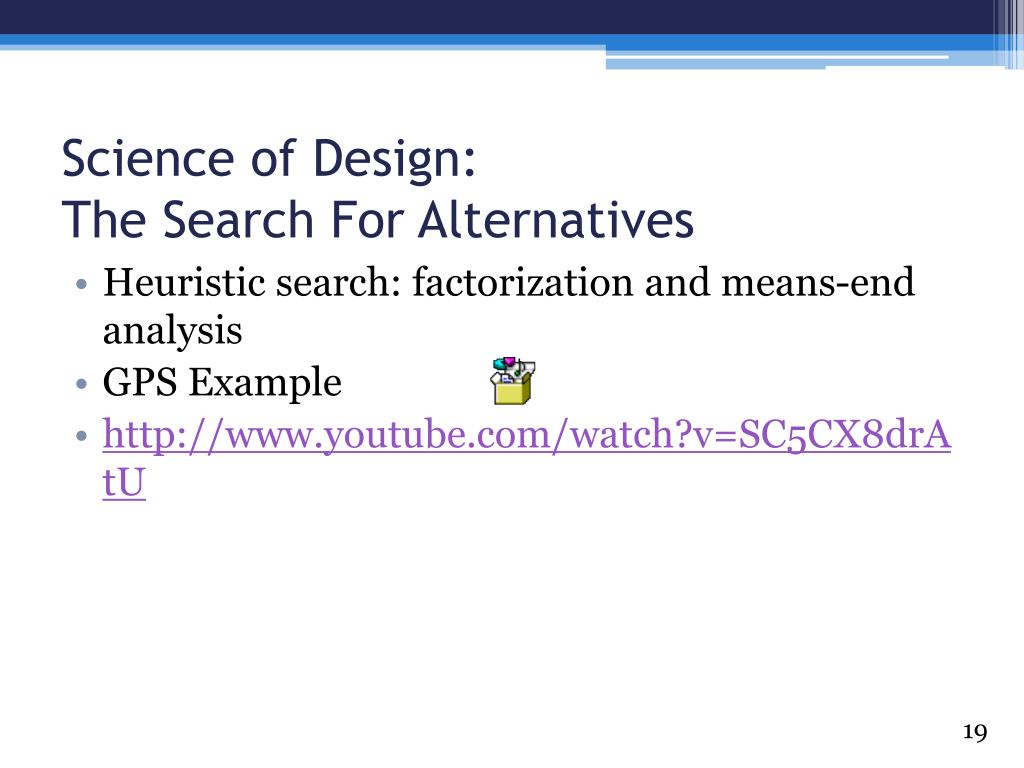The width and height of the screenshot is (1024, 768).
Task: Click the slide number 19
Action: (x=974, y=732)
